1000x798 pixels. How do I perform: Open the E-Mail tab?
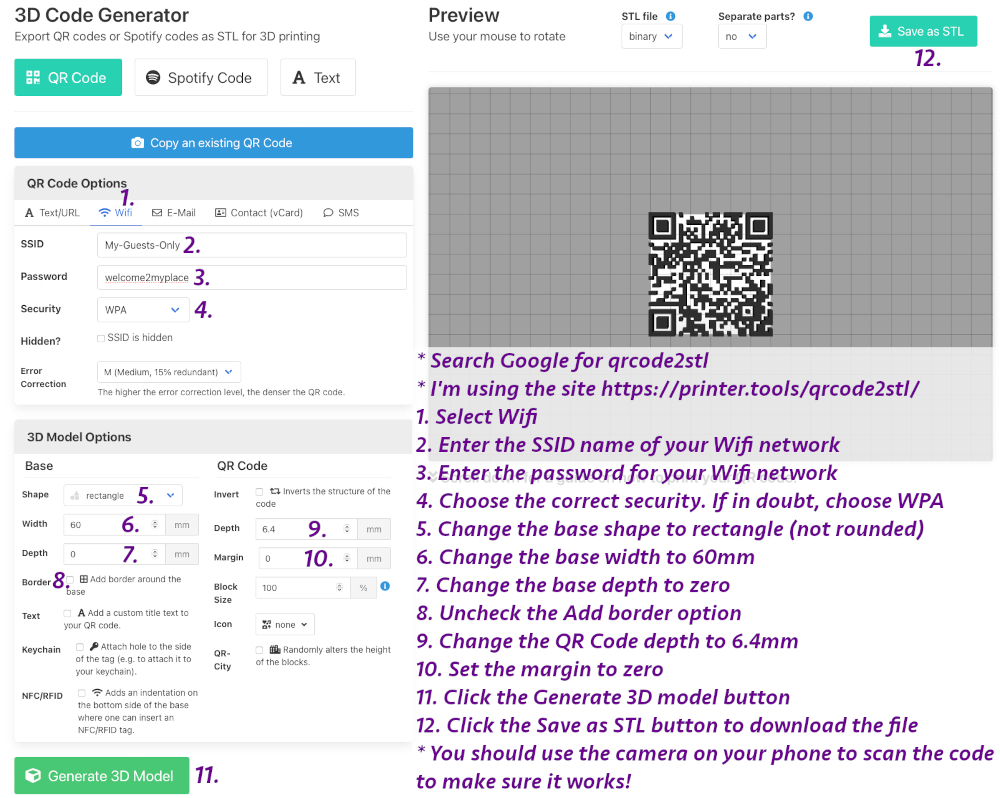point(173,213)
